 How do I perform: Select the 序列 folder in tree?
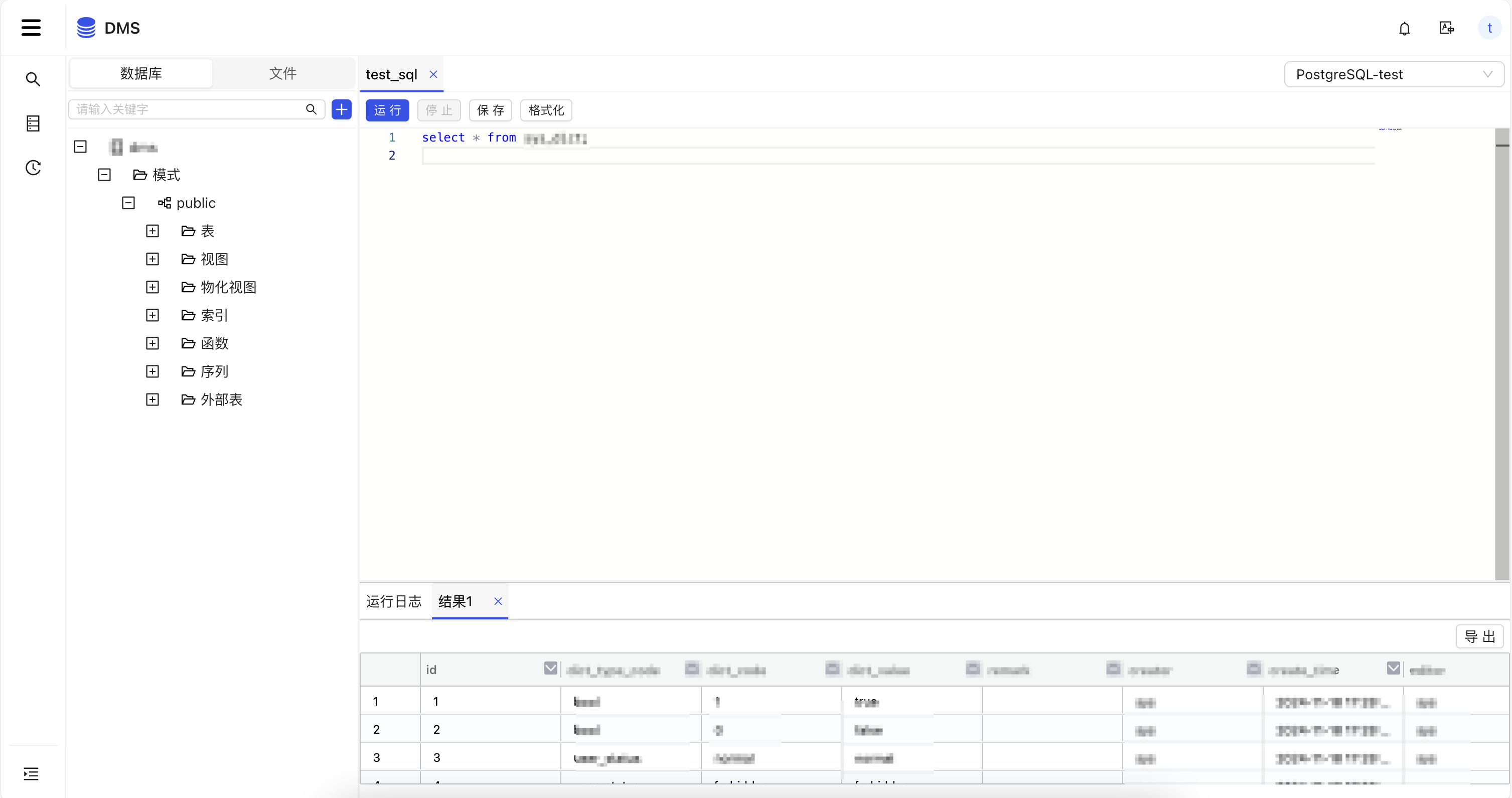click(205, 372)
